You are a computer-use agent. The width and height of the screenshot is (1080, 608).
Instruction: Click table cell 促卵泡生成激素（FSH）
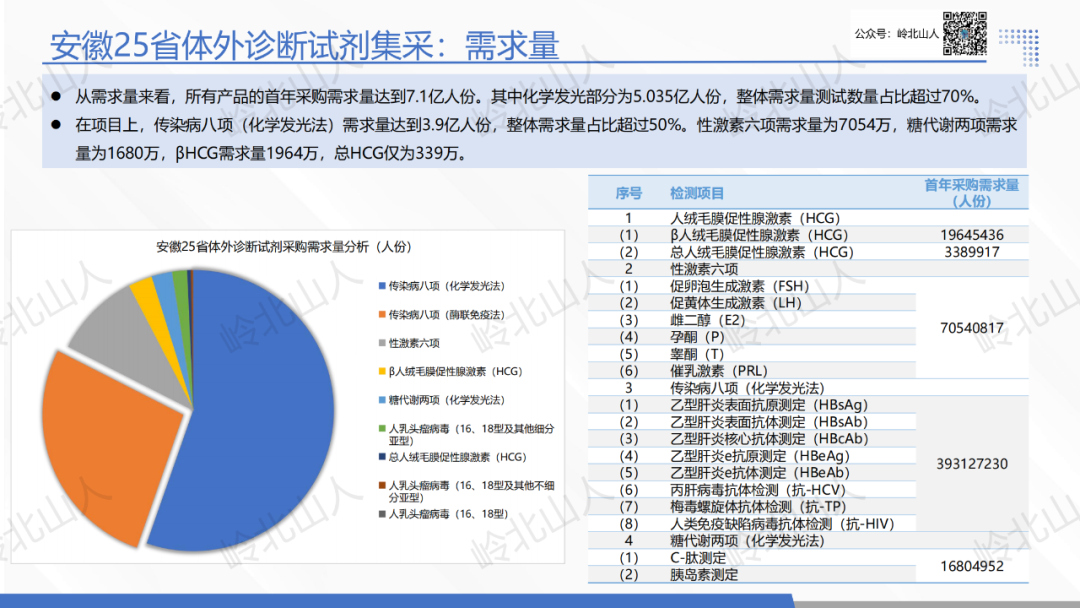[740, 286]
